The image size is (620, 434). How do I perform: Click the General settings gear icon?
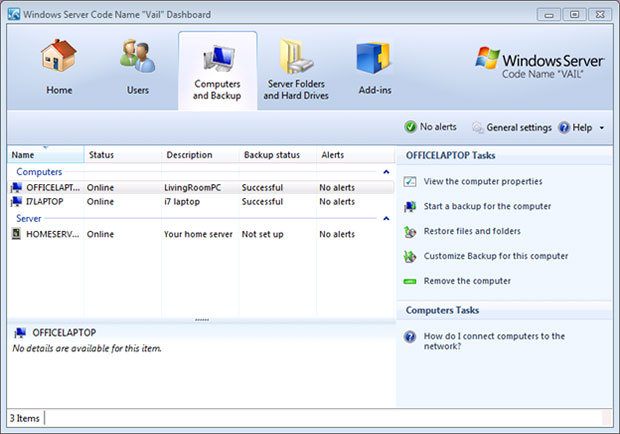coord(477,127)
